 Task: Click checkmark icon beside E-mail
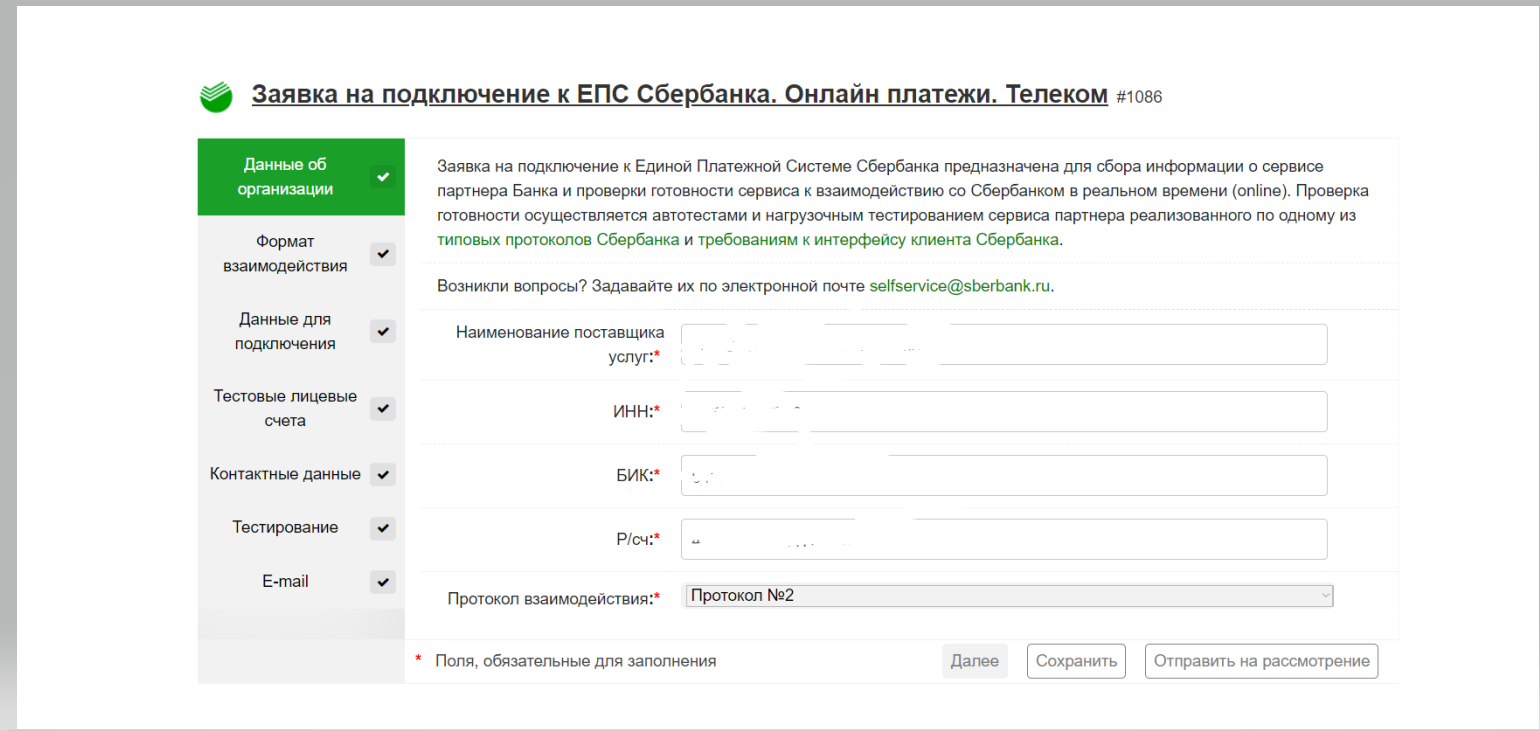[382, 582]
